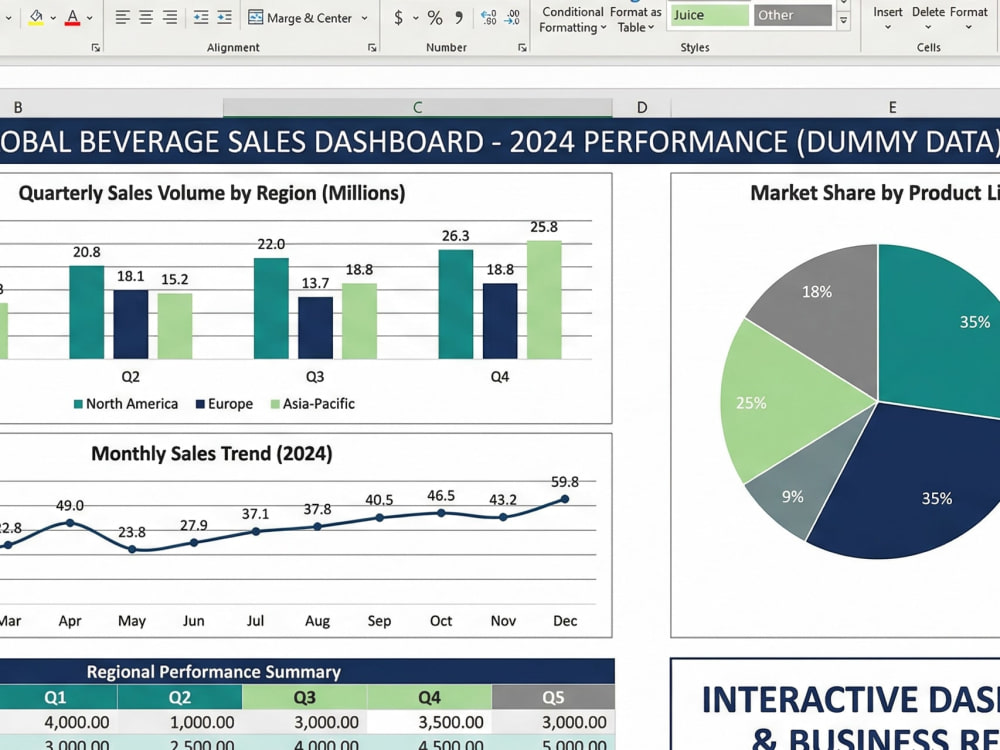Image resolution: width=1000 pixels, height=750 pixels.
Task: Open the dollar format dropdown arrow
Action: click(x=416, y=18)
